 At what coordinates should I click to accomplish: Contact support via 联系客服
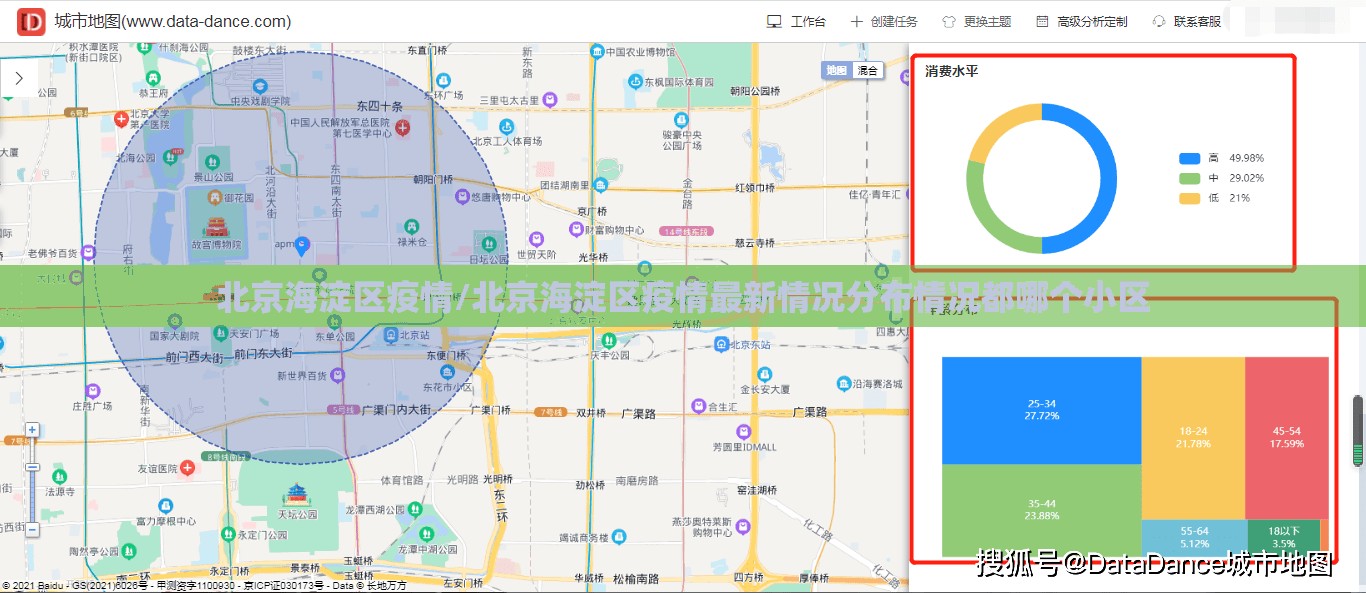(x=1187, y=22)
